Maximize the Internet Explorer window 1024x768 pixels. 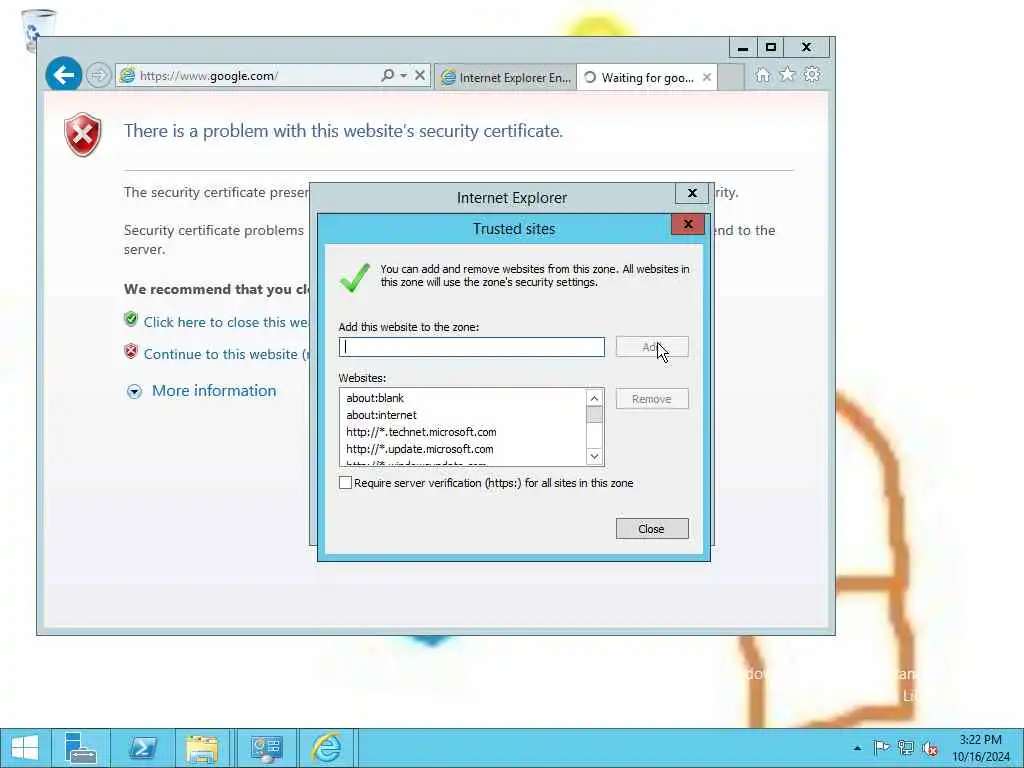click(x=771, y=48)
